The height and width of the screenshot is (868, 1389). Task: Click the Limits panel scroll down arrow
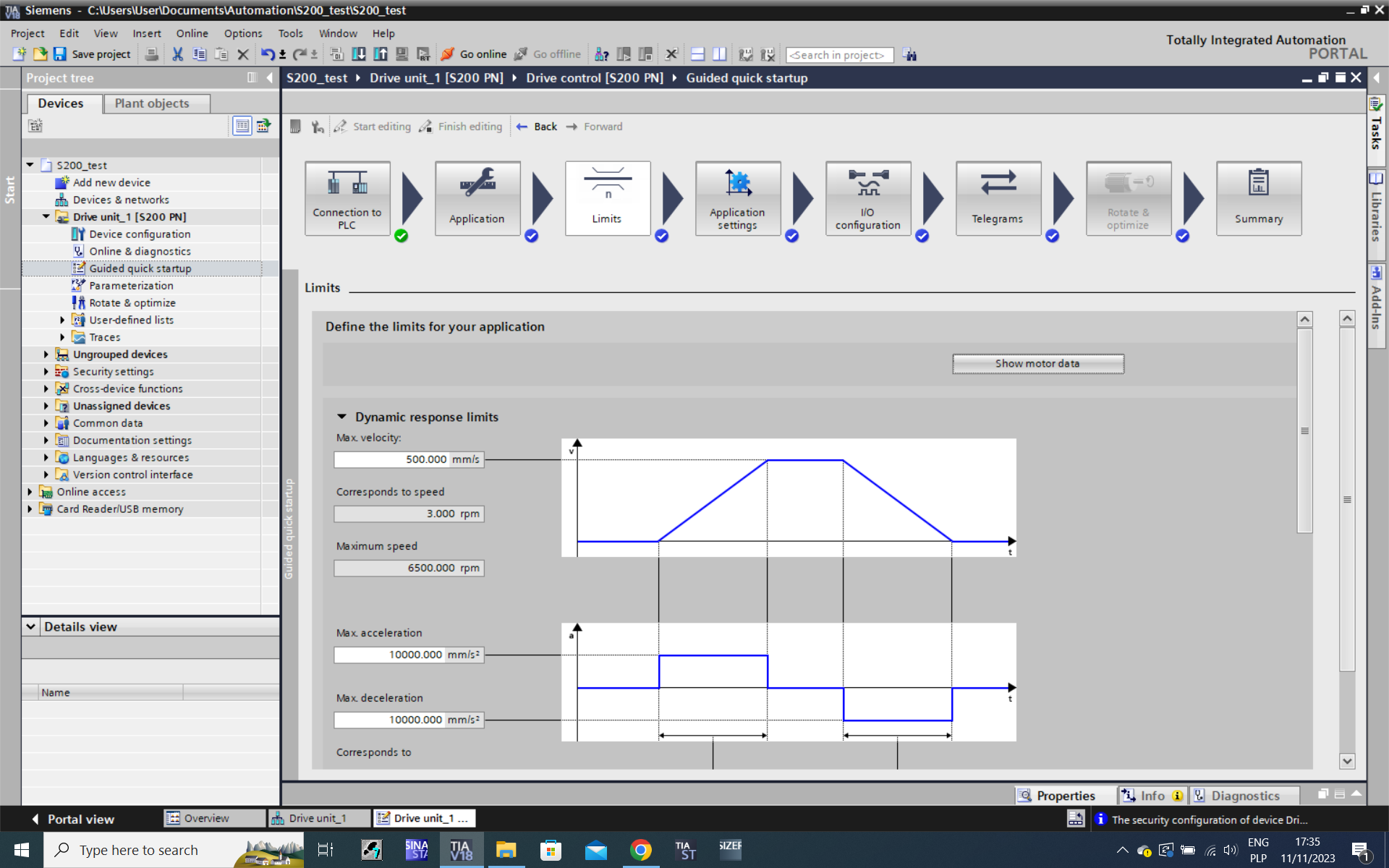tap(1346, 761)
